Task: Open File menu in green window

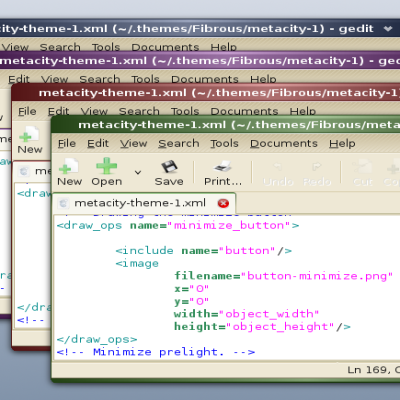Action: click(x=67, y=143)
